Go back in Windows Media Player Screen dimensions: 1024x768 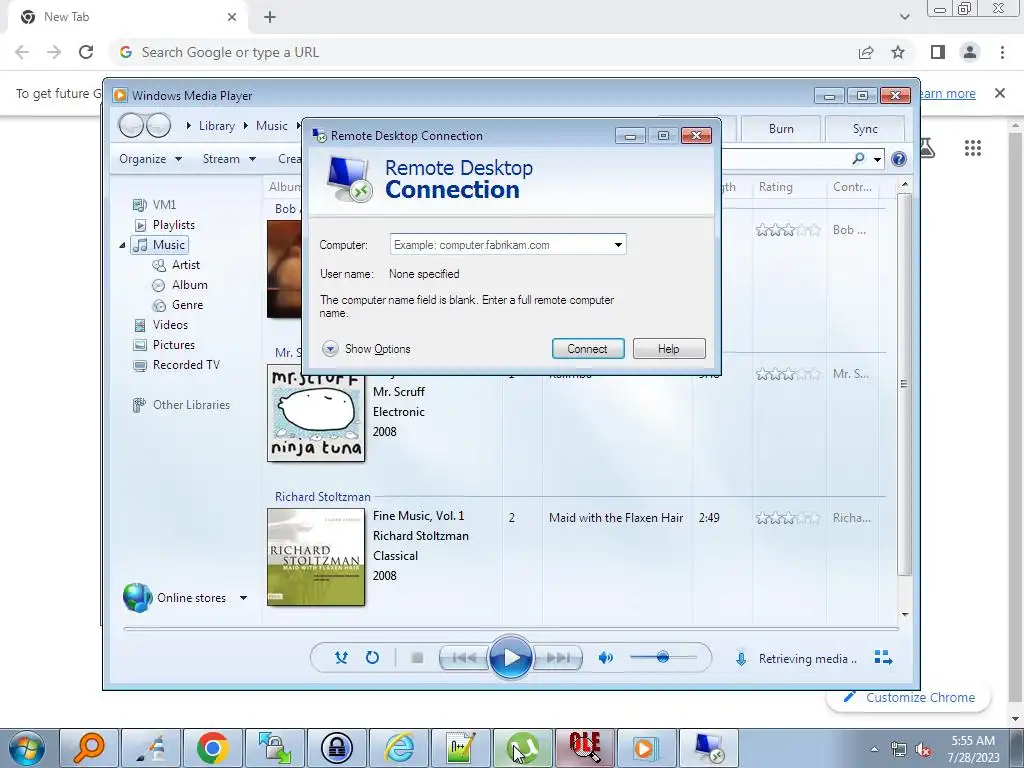click(131, 125)
